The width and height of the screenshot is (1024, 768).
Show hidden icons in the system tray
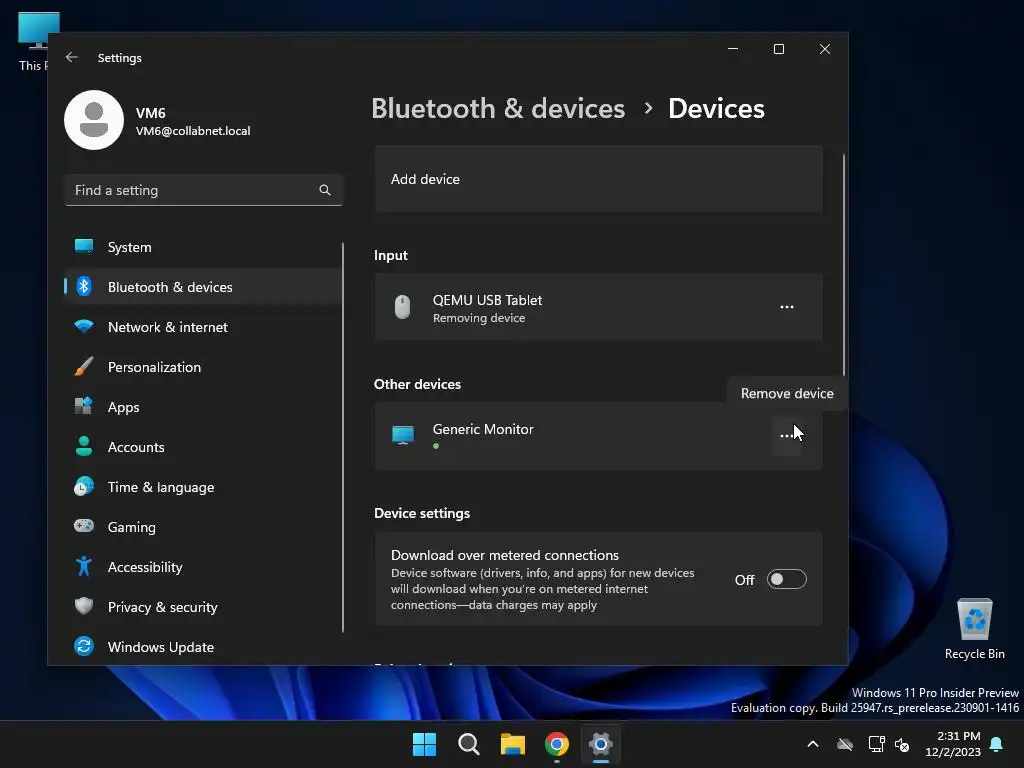(x=813, y=744)
